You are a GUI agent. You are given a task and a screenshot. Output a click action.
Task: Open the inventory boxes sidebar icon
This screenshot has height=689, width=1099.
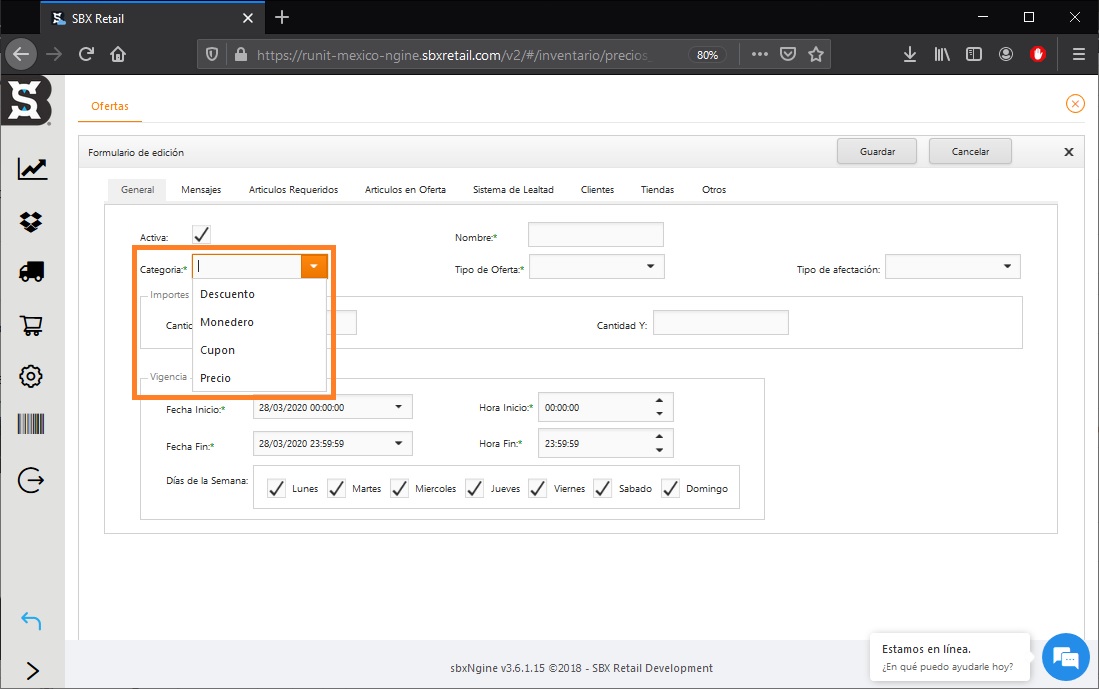pyautogui.click(x=31, y=222)
